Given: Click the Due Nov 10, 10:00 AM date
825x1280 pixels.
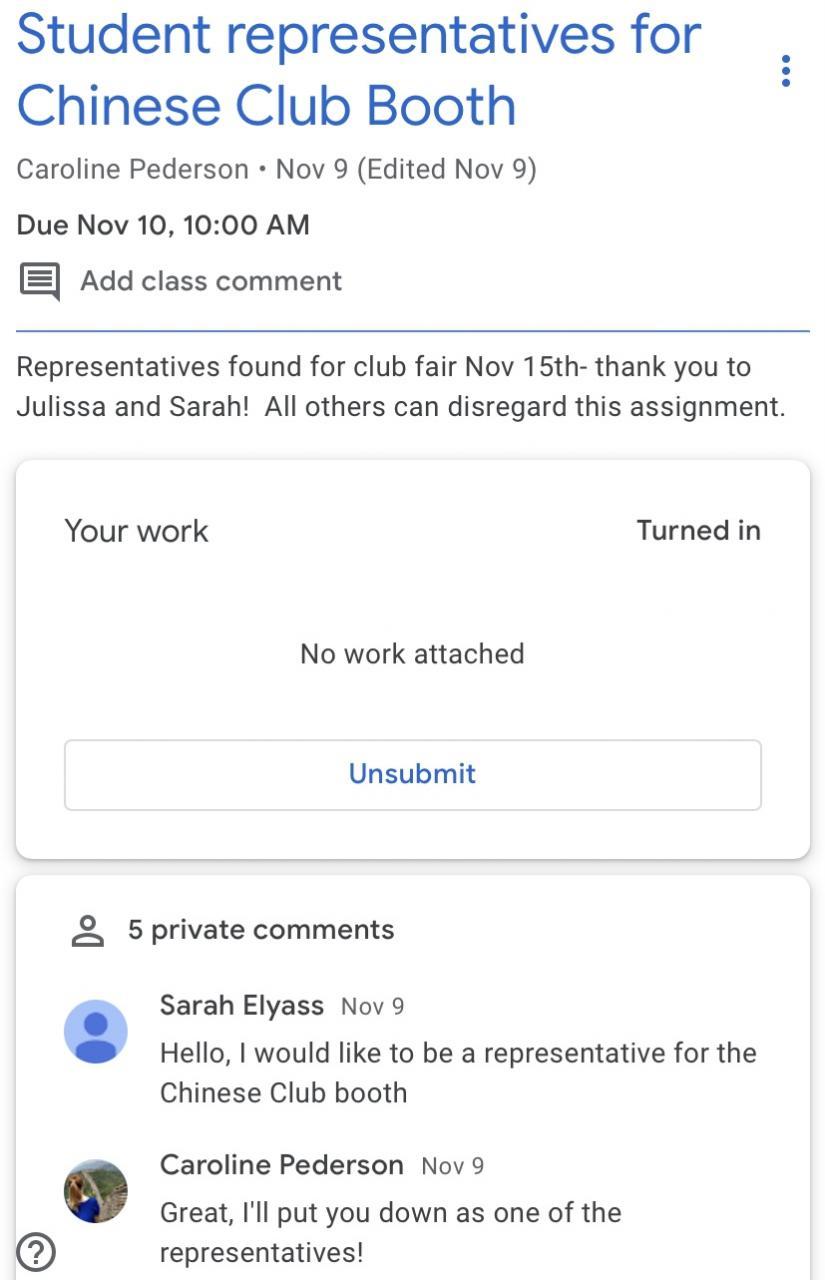Looking at the screenshot, I should pos(163,225).
